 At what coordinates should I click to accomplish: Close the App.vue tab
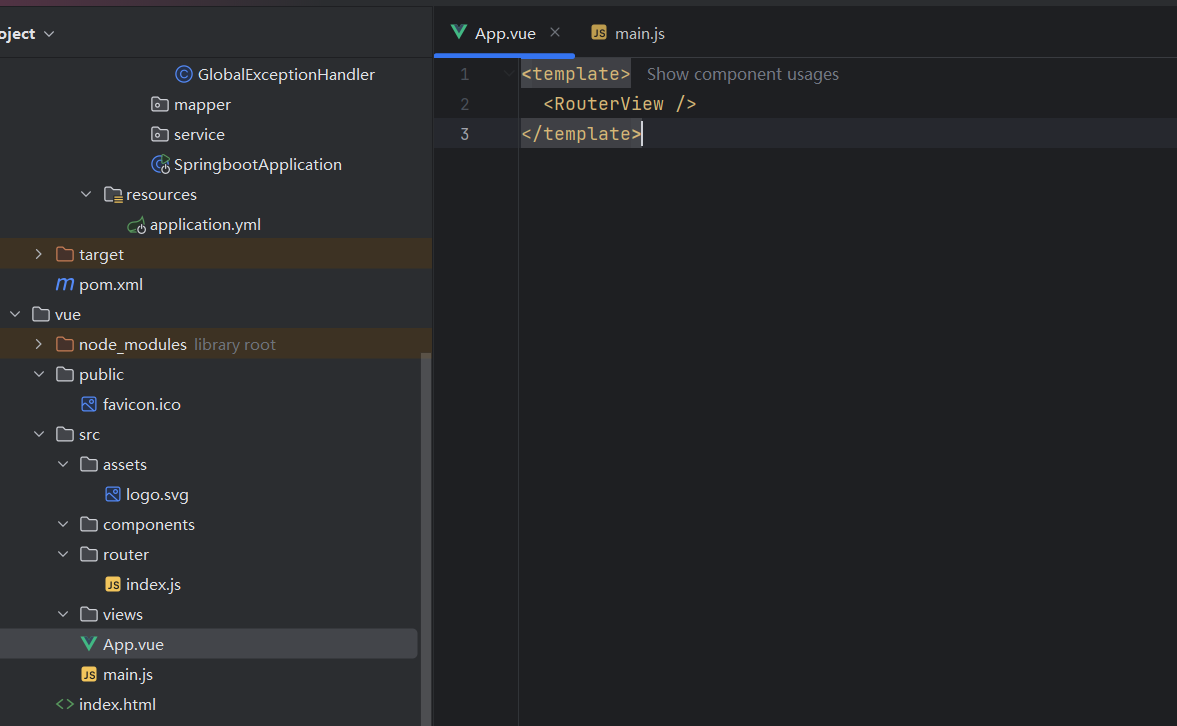(555, 32)
